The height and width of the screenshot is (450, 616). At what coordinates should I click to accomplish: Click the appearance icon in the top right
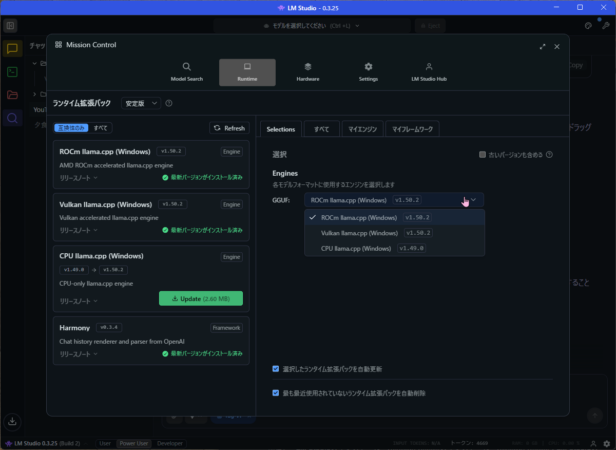click(588, 26)
